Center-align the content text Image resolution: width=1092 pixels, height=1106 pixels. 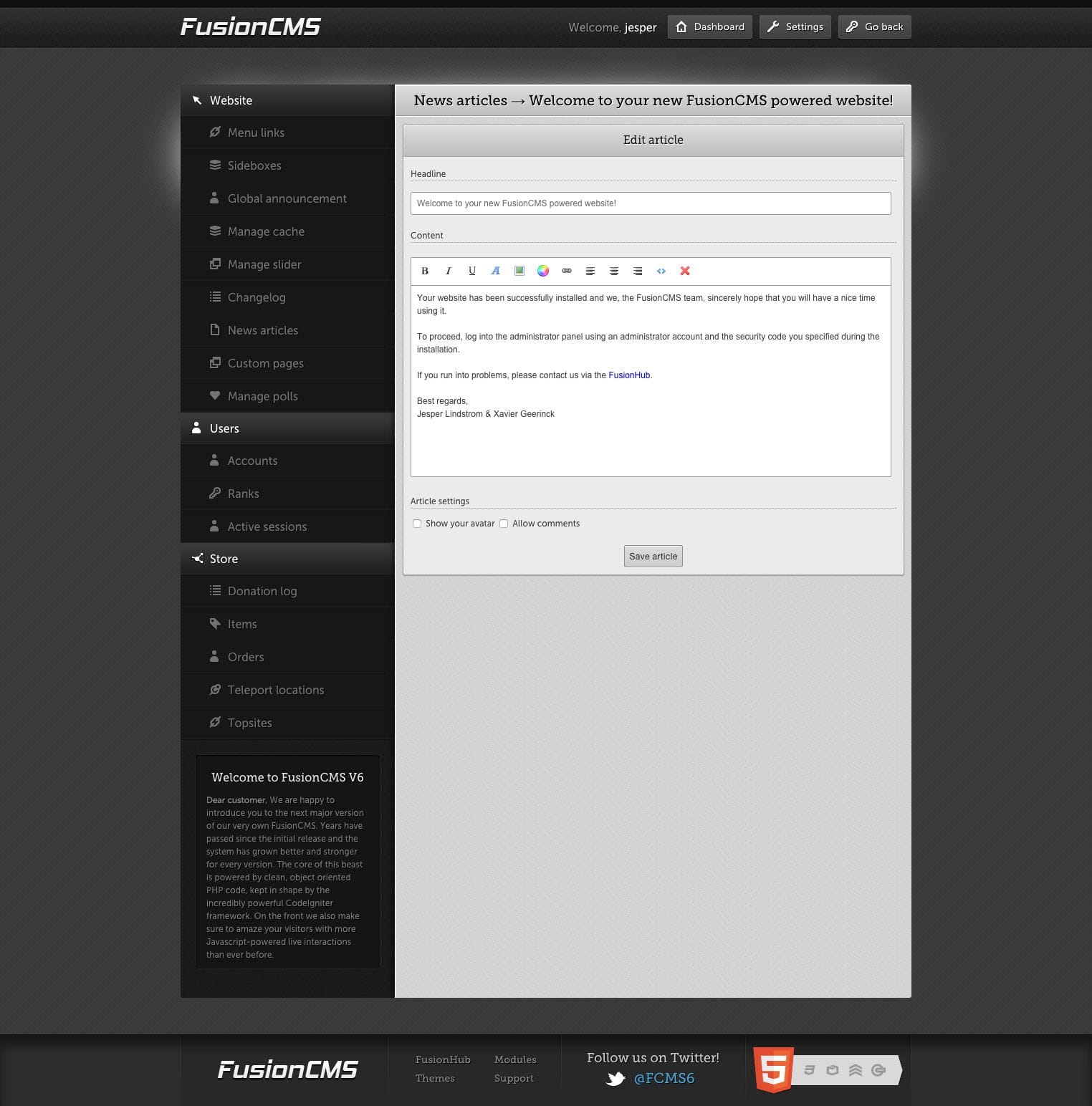(x=614, y=271)
